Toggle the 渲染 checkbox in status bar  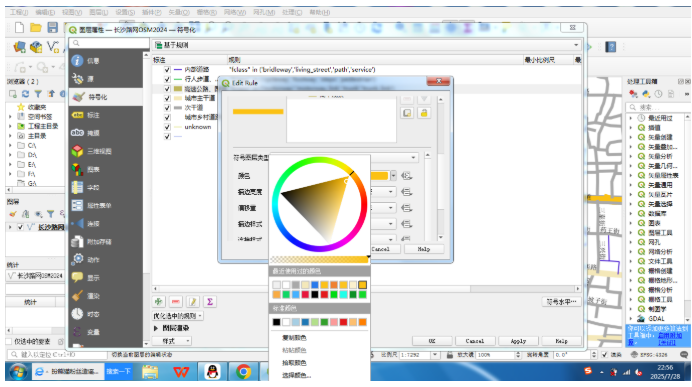(605, 354)
